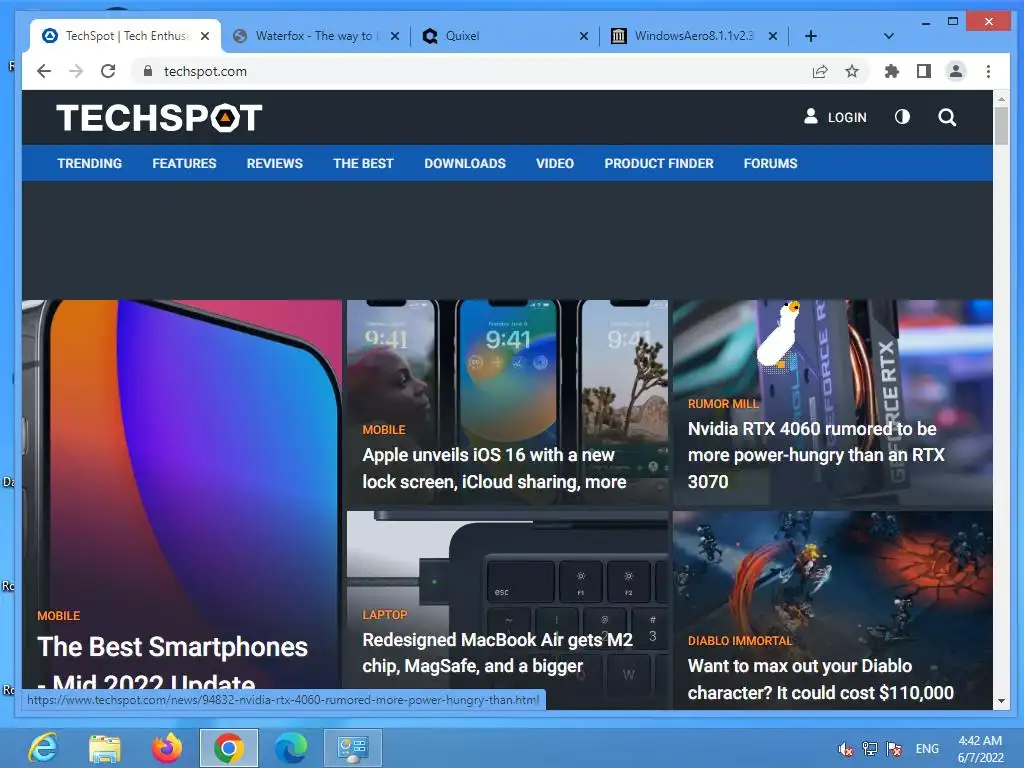Switch to the Waterfox tab
1024x768 pixels.
[316, 36]
